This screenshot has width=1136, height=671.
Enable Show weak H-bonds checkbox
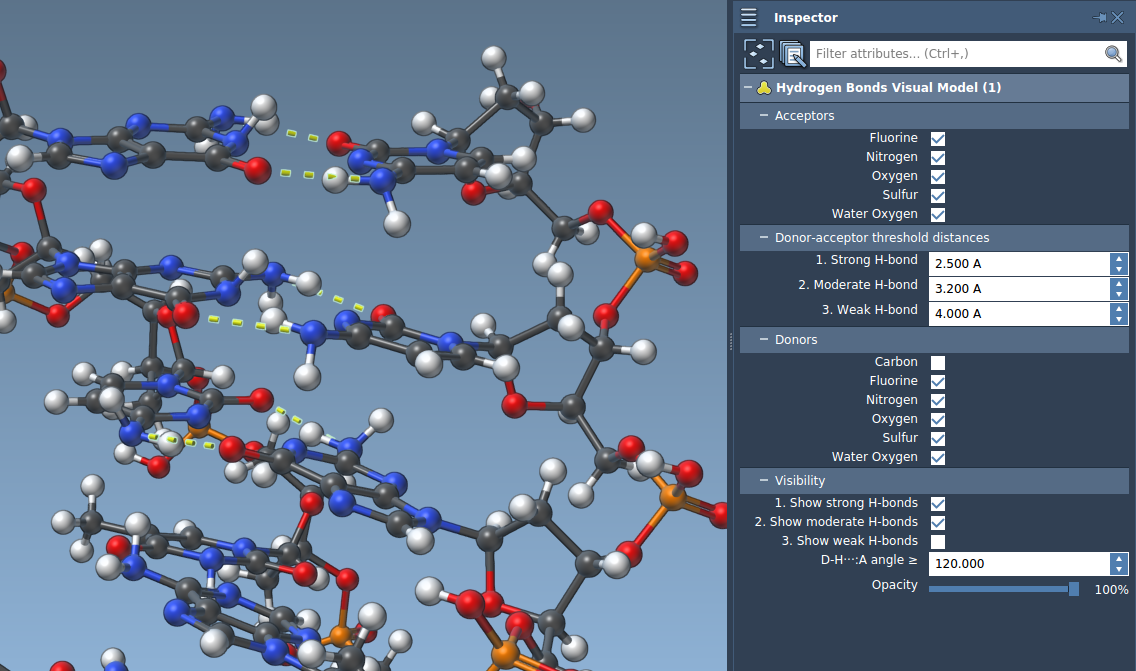[x=937, y=542]
